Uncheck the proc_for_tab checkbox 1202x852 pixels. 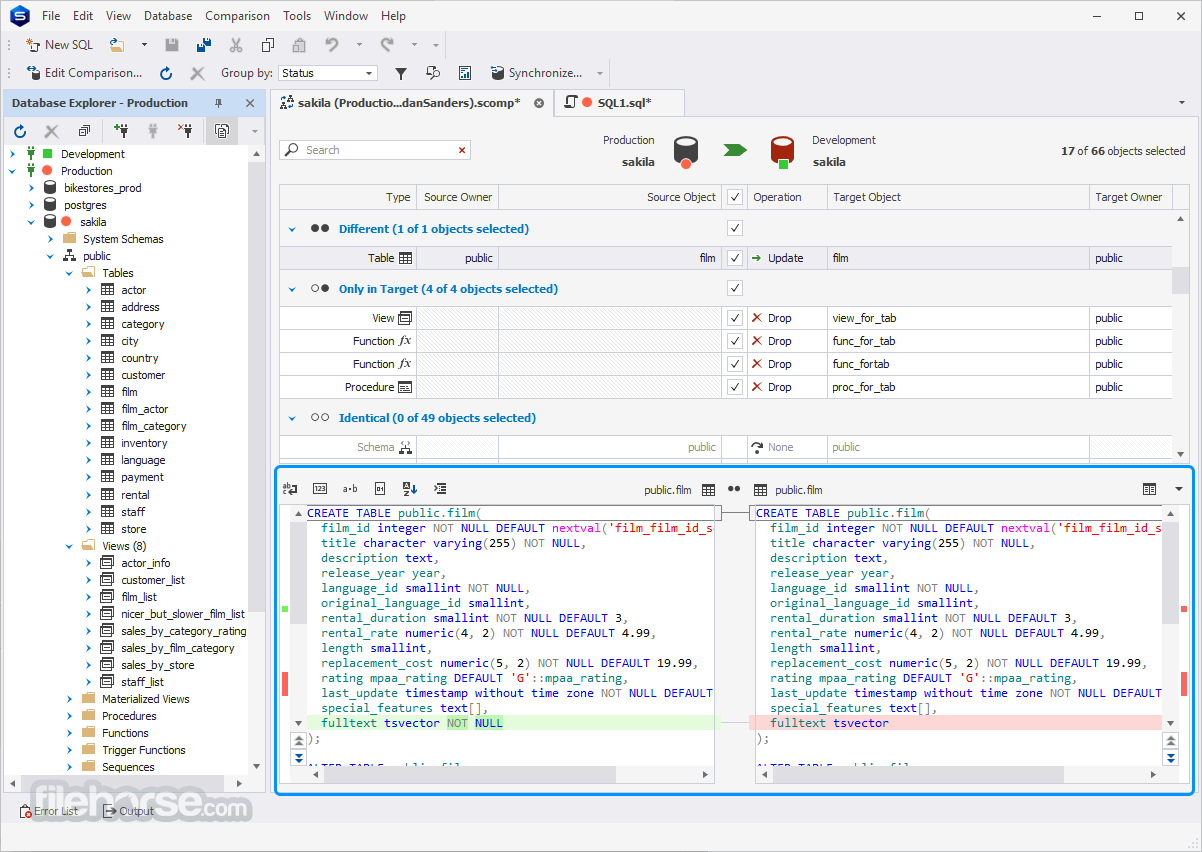point(735,387)
